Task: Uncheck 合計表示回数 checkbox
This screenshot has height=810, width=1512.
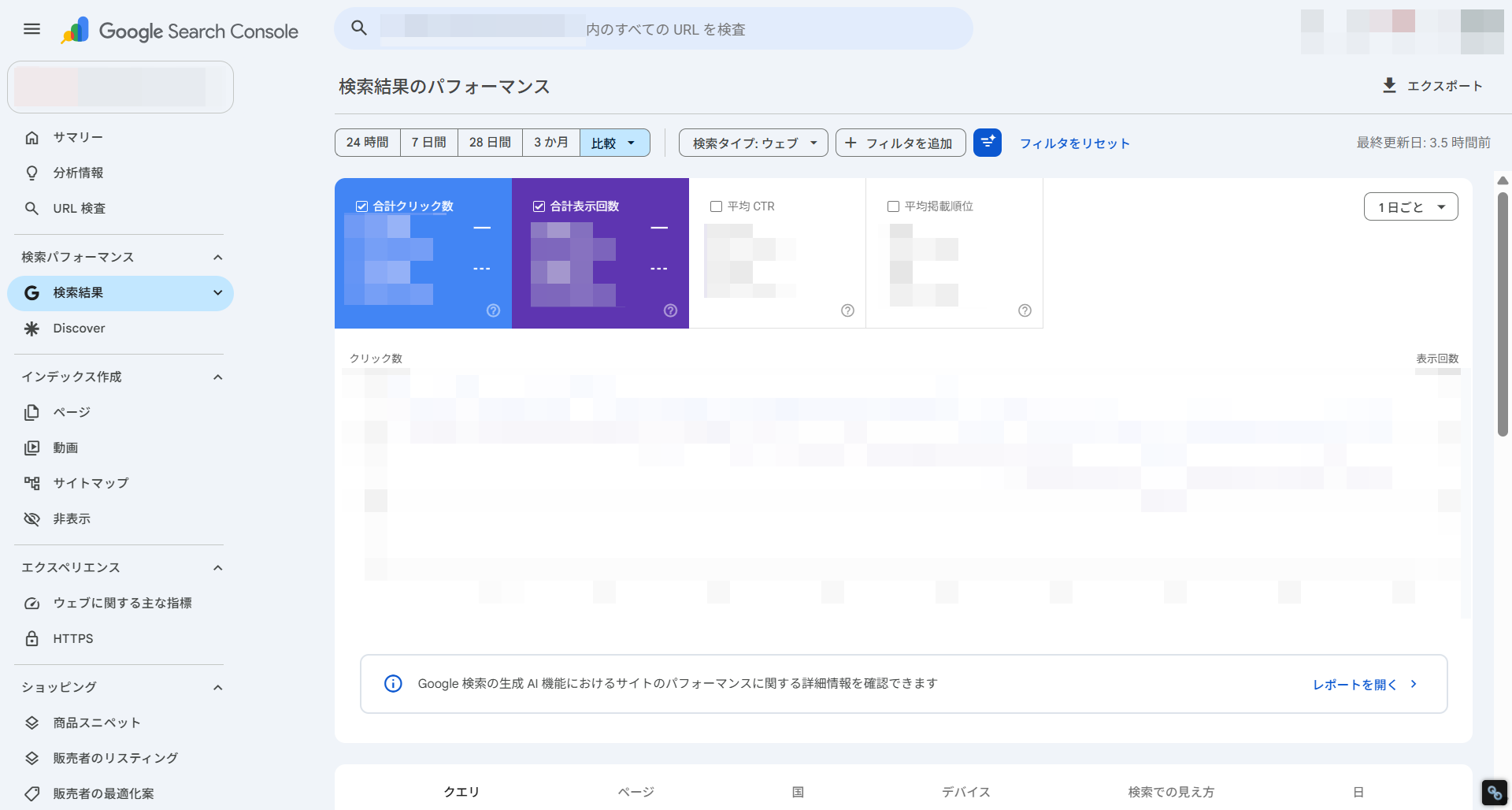Action: click(539, 206)
